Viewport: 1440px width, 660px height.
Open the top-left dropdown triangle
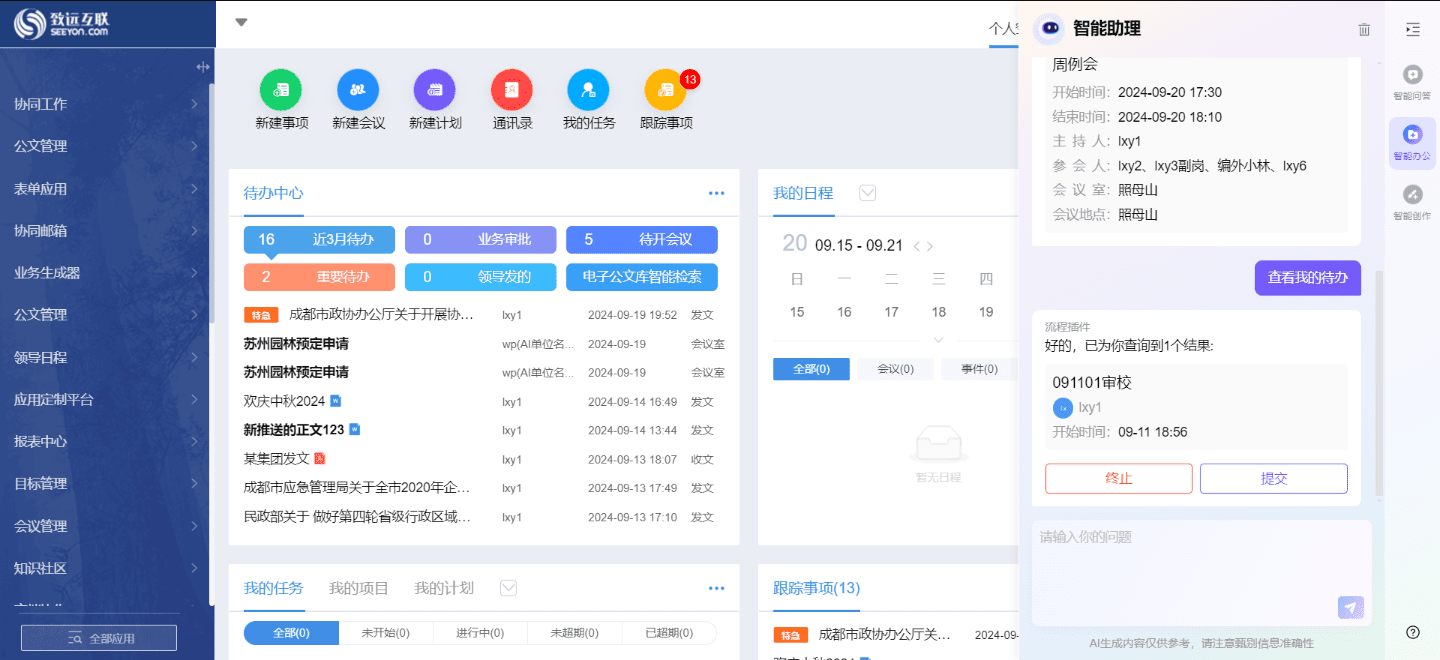point(241,22)
